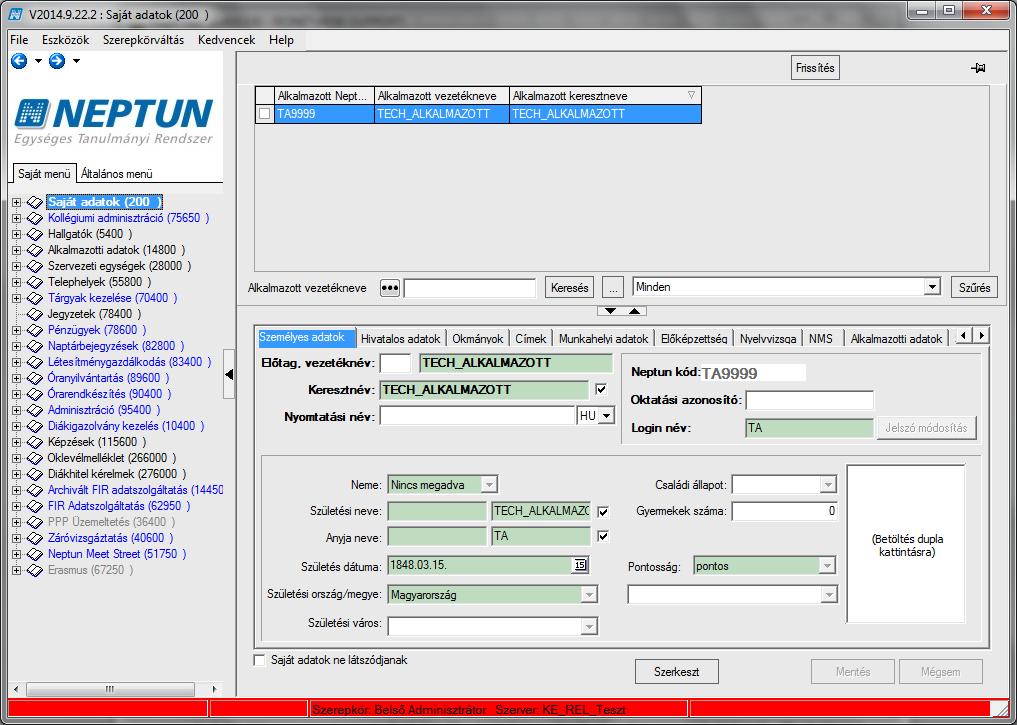Switch to the Címek tab
Screen dimensions: 1017x725
pos(531,339)
